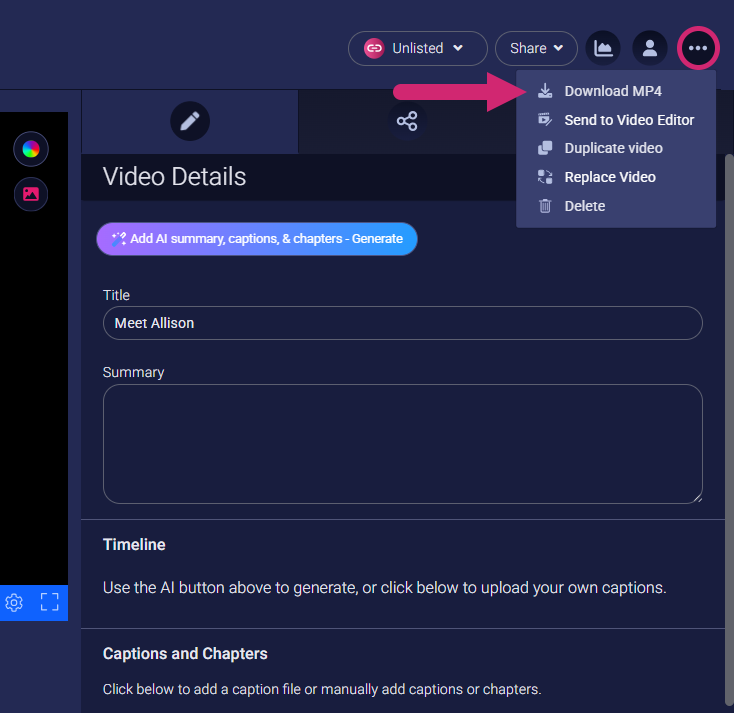Expand the Share dropdown
This screenshot has width=734, height=713.
(536, 48)
